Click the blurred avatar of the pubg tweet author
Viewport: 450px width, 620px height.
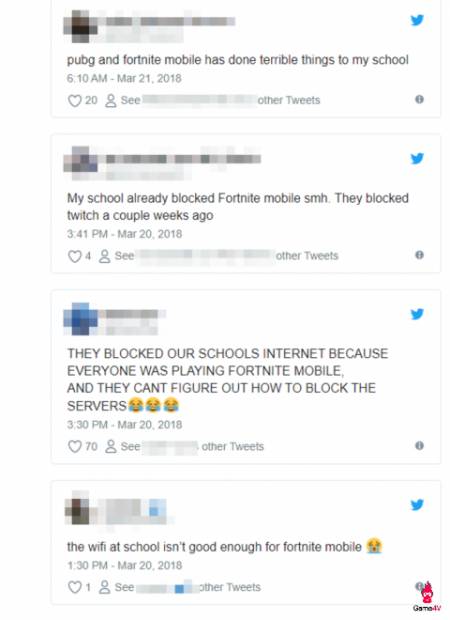[x=80, y=26]
